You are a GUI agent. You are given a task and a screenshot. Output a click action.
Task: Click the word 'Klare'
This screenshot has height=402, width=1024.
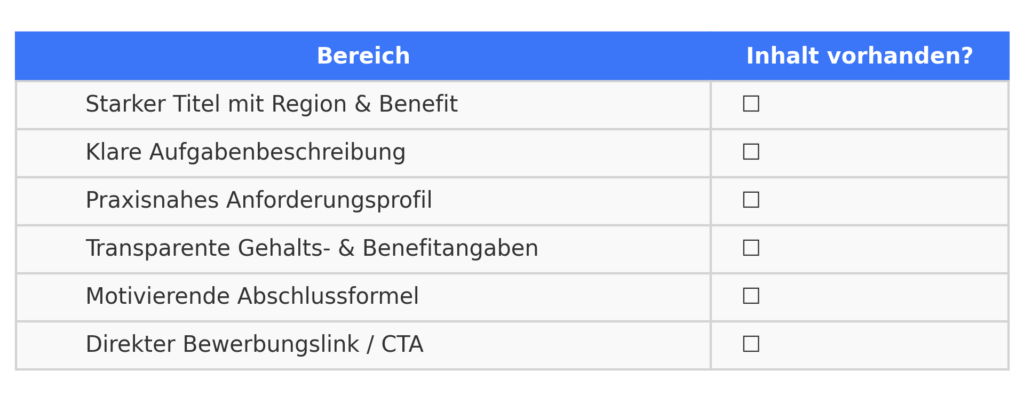point(114,152)
